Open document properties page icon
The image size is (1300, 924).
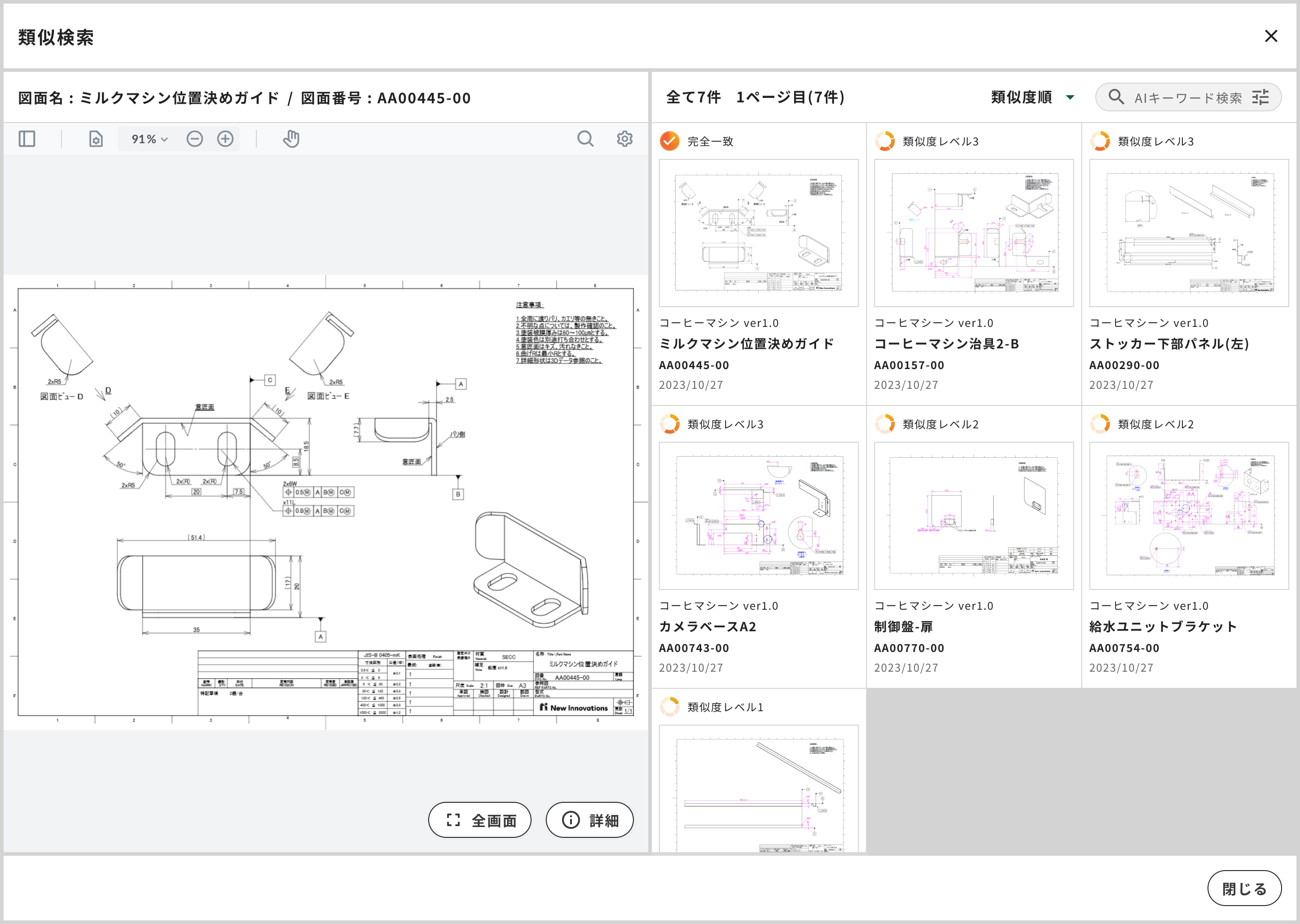tap(96, 139)
